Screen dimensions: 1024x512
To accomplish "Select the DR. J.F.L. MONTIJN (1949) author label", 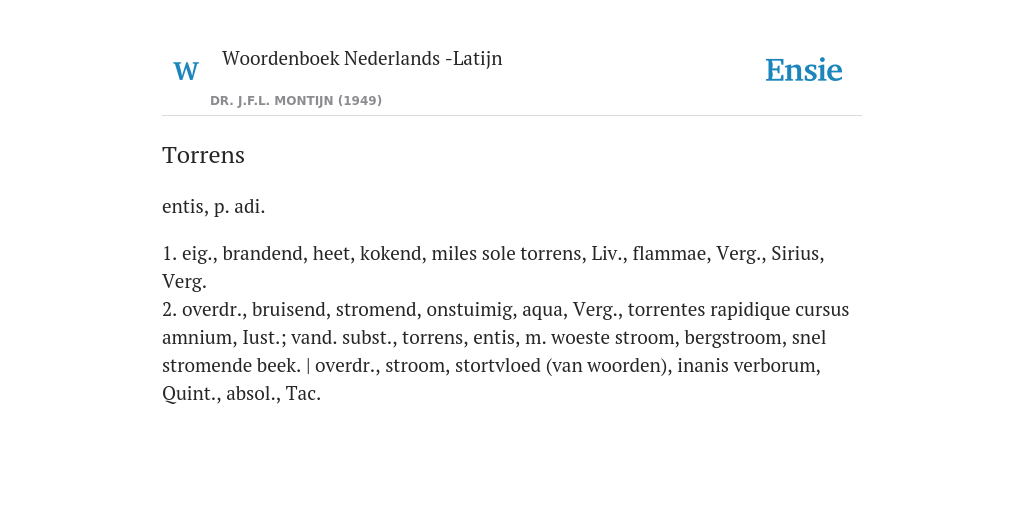I will coord(296,101).
